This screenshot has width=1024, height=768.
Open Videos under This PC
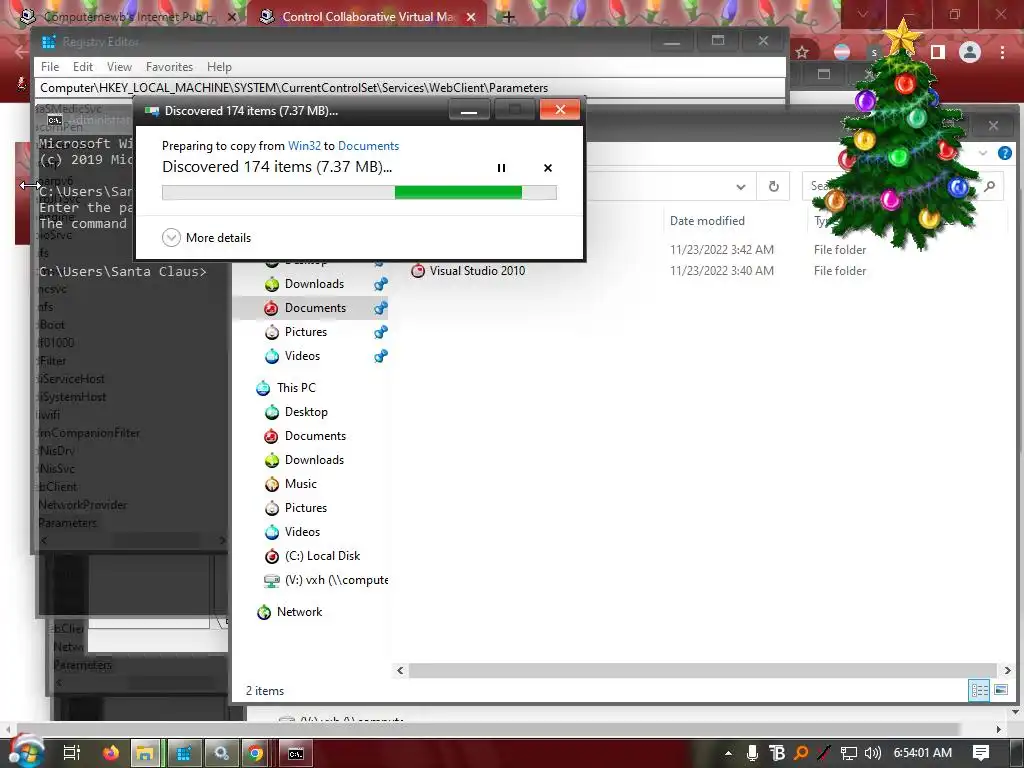(x=302, y=532)
